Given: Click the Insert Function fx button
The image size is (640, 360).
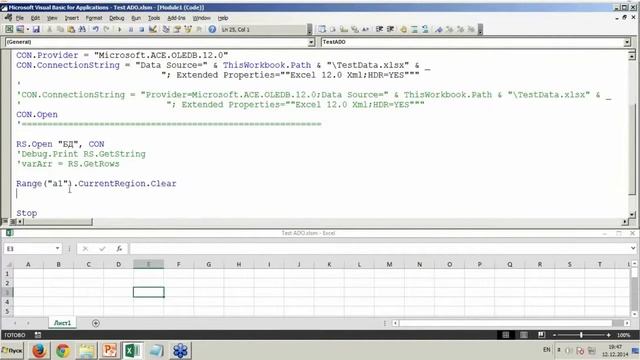Looking at the screenshot, I should click(119, 249).
